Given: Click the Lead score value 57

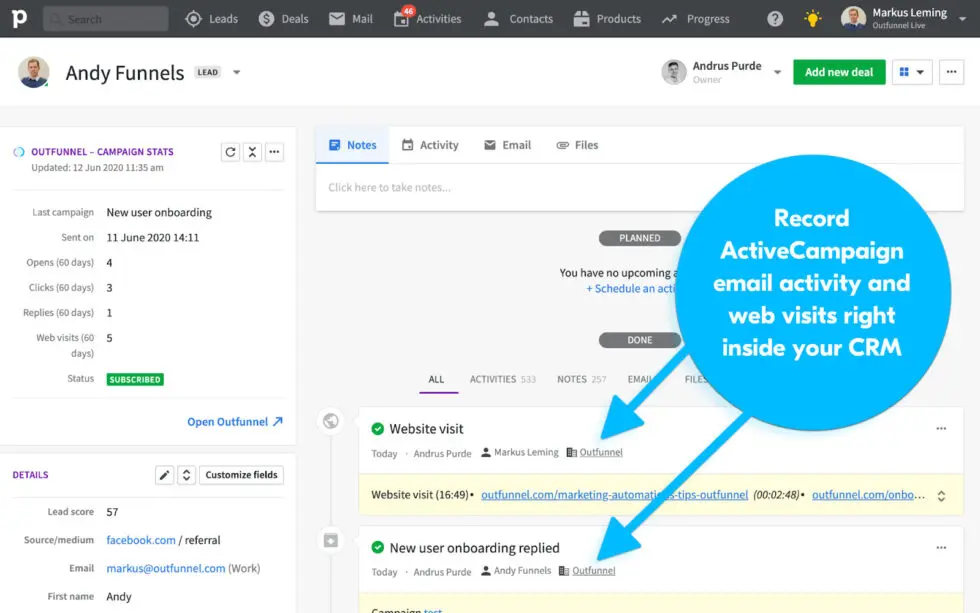Looking at the screenshot, I should [x=112, y=512].
